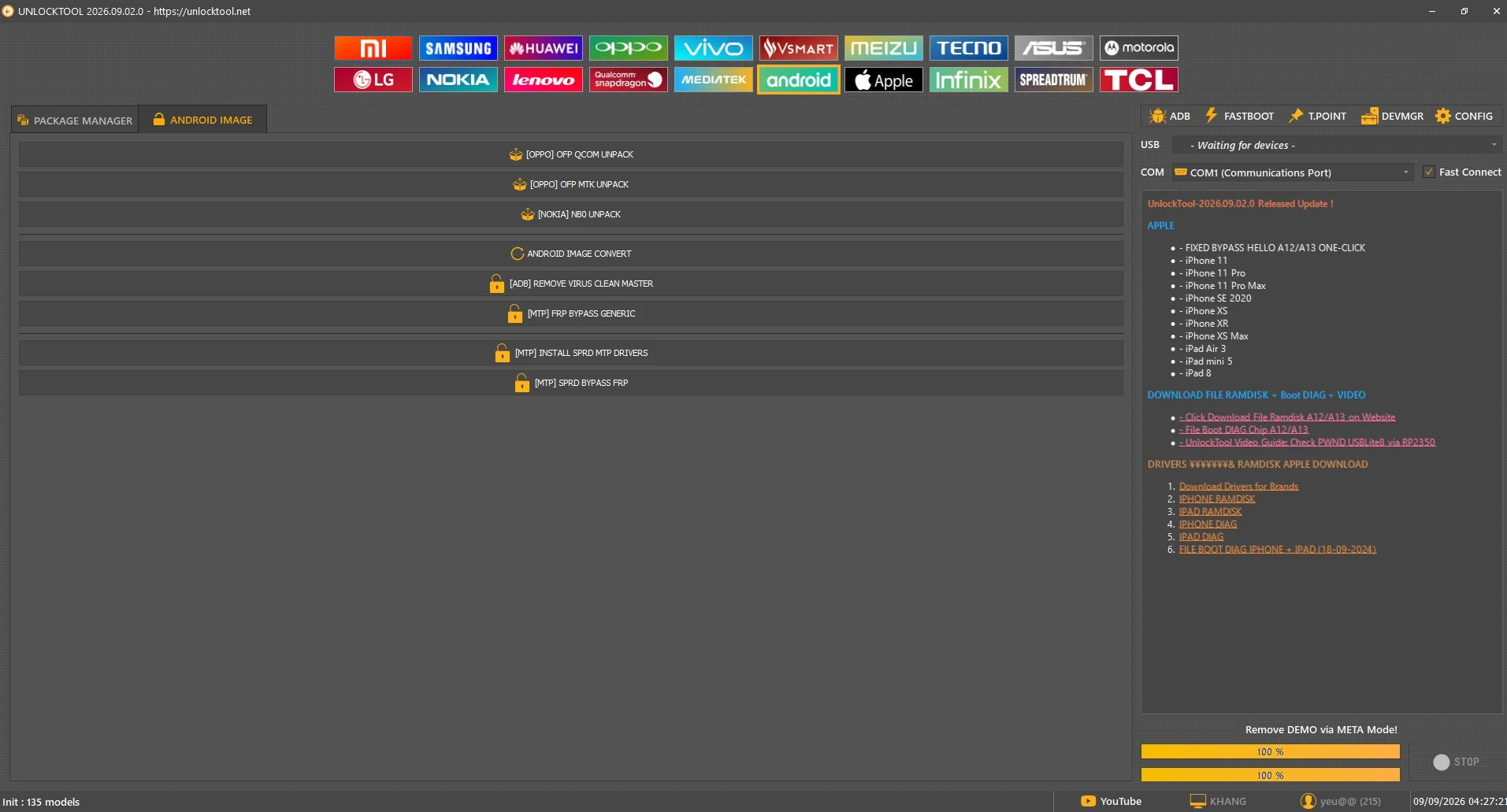Switch to the Package Manager tab
This screenshot has height=812, width=1507.
(75, 121)
